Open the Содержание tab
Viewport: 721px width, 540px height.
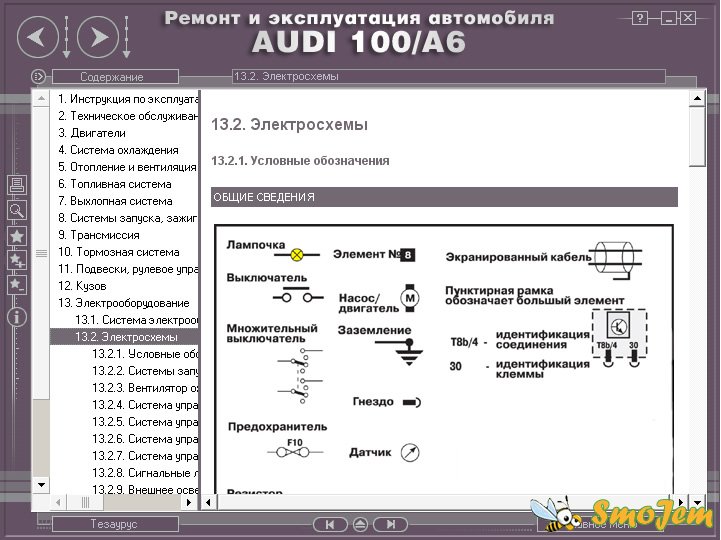(x=115, y=76)
